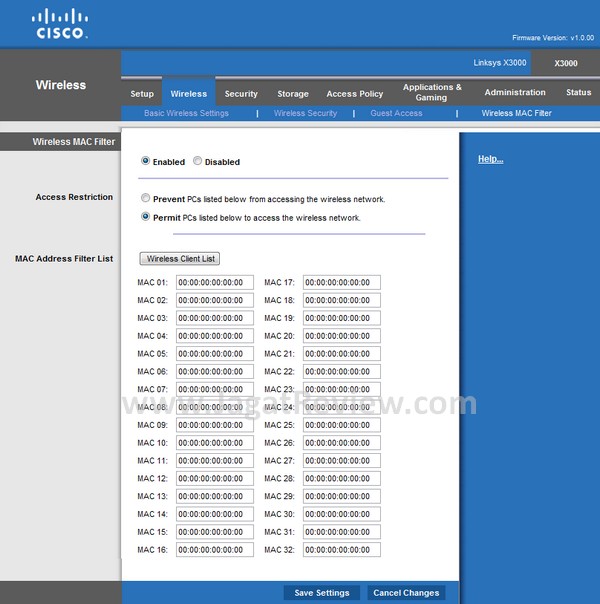
Task: Choose Prevent PCs from accessing wireless network
Action: 146,199
